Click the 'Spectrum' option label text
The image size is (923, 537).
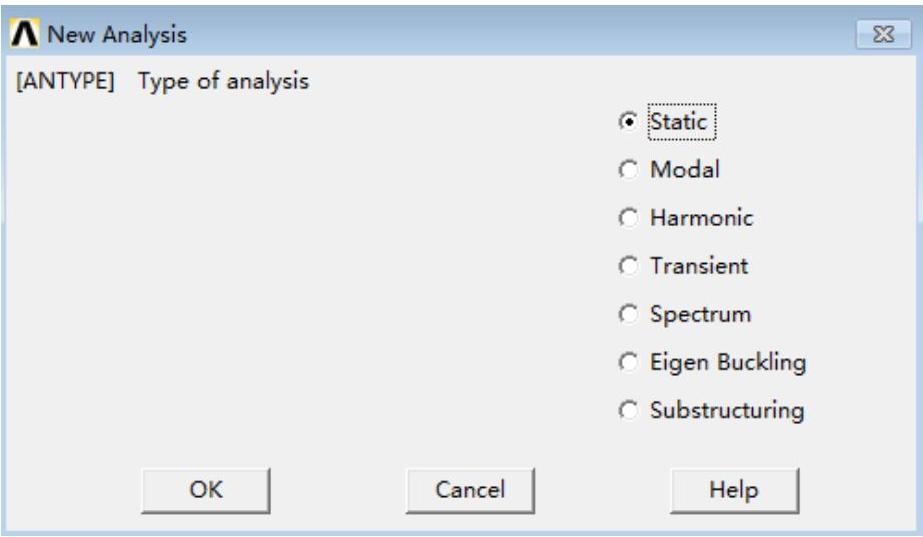point(700,314)
